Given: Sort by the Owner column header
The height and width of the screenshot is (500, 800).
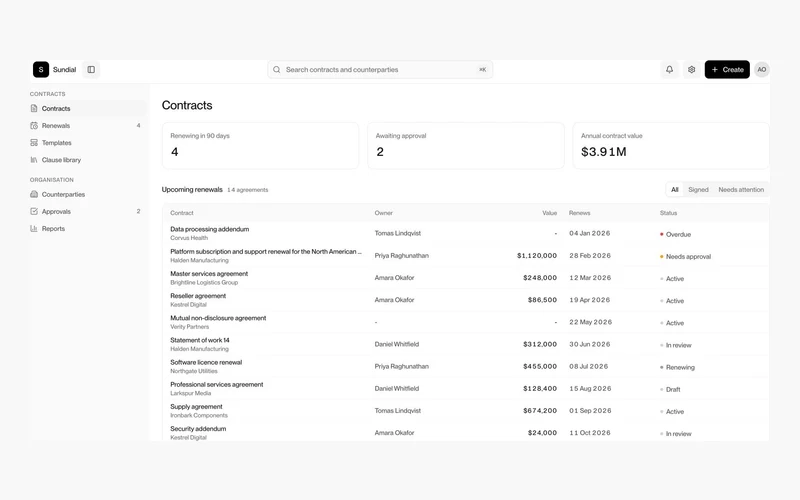Looking at the screenshot, I should point(384,213).
